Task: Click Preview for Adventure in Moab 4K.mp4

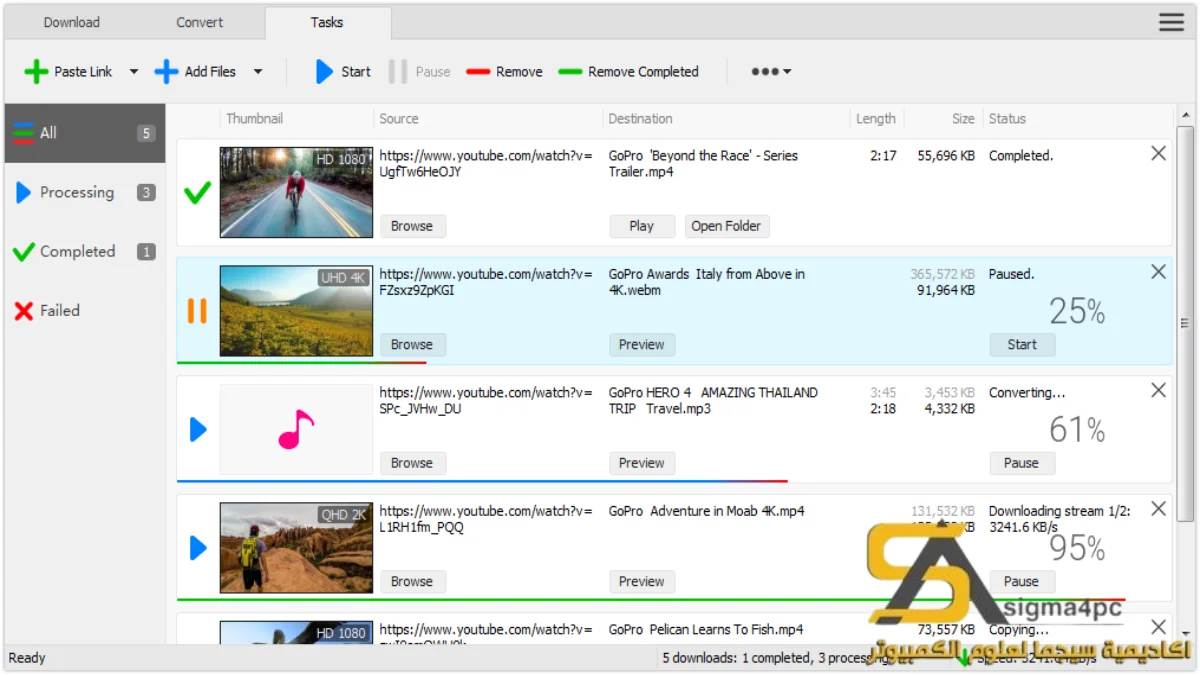Action: 642,581
